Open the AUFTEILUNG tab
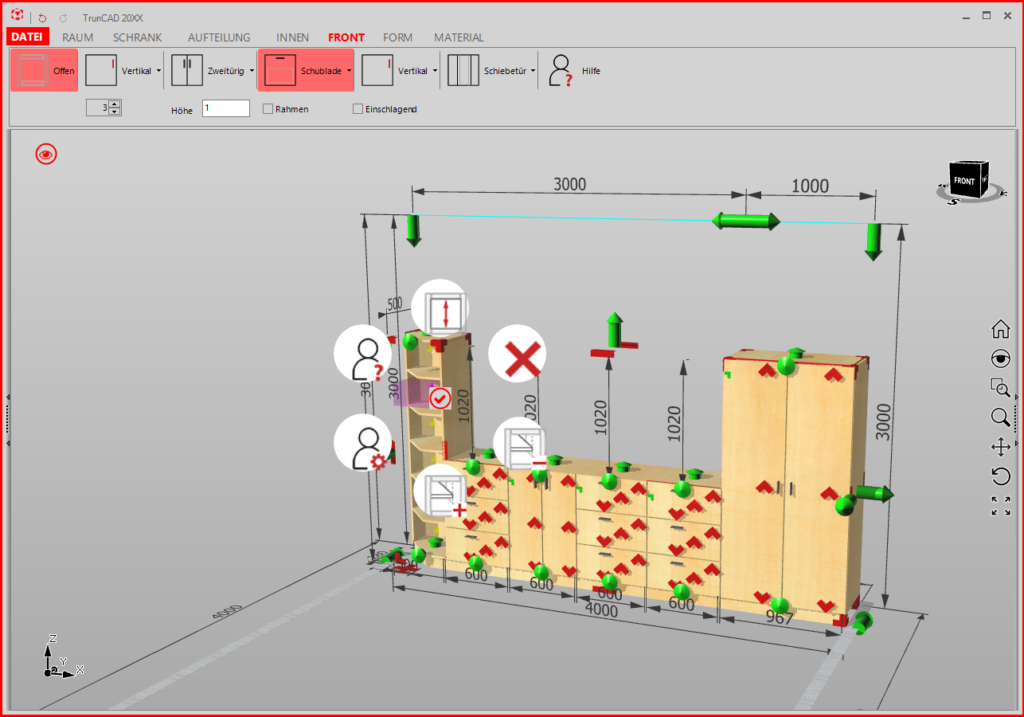Viewport: 1024px width, 717px height. tap(219, 37)
